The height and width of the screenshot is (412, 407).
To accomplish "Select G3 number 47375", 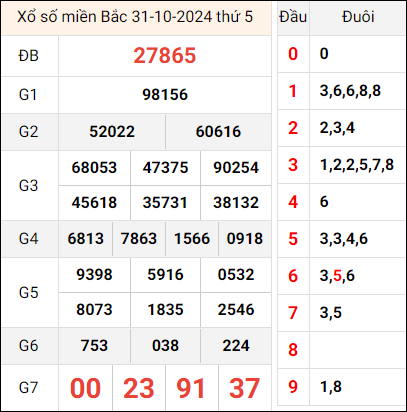I will coord(165,167).
